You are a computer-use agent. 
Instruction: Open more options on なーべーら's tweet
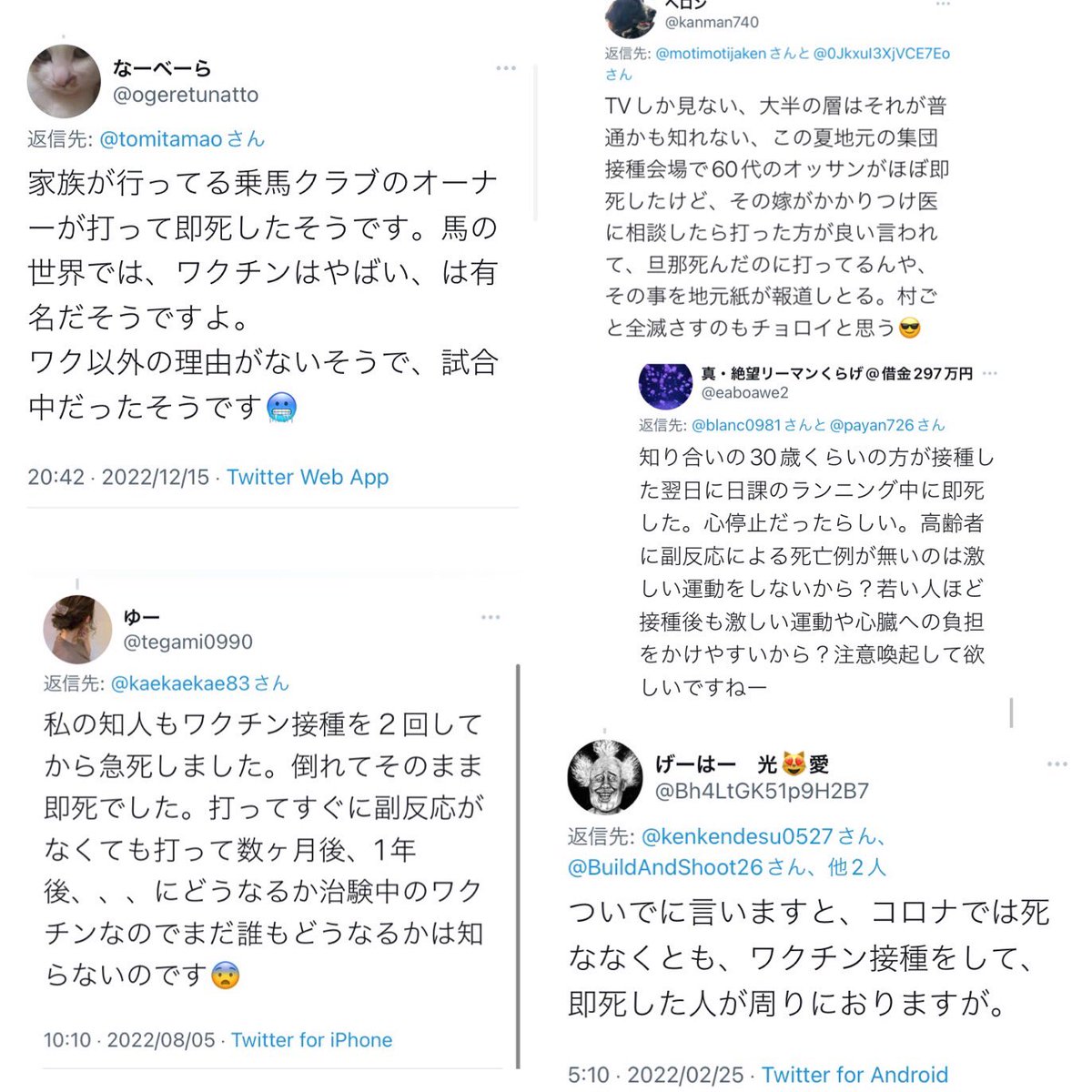pyautogui.click(x=506, y=68)
